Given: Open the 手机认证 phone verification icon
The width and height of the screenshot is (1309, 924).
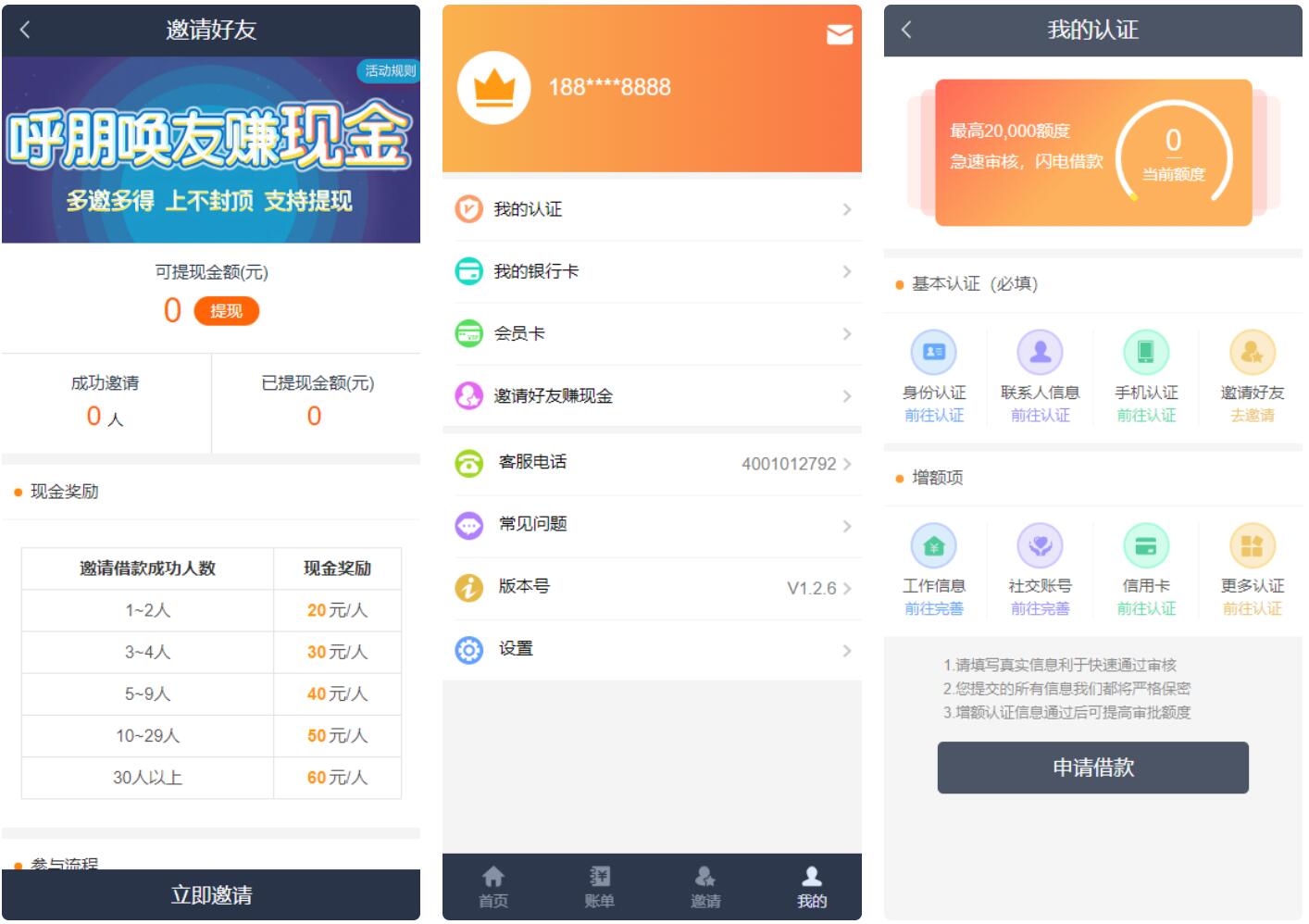Looking at the screenshot, I should (1146, 352).
